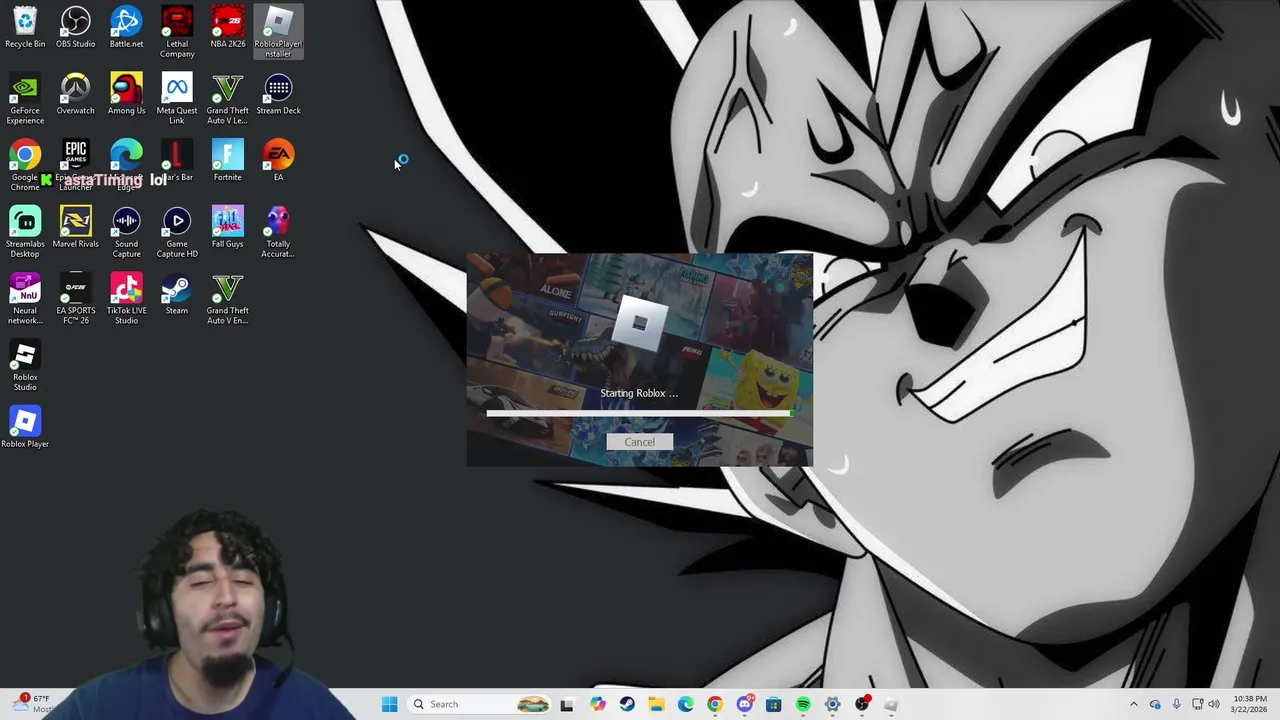1280x720 pixels.
Task: Open Copilot from the taskbar
Action: click(x=598, y=704)
